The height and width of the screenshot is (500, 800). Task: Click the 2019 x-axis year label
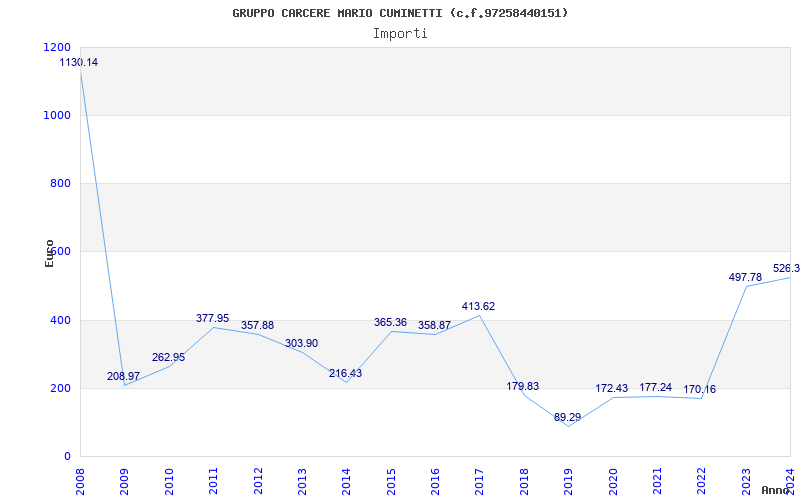[568, 481]
